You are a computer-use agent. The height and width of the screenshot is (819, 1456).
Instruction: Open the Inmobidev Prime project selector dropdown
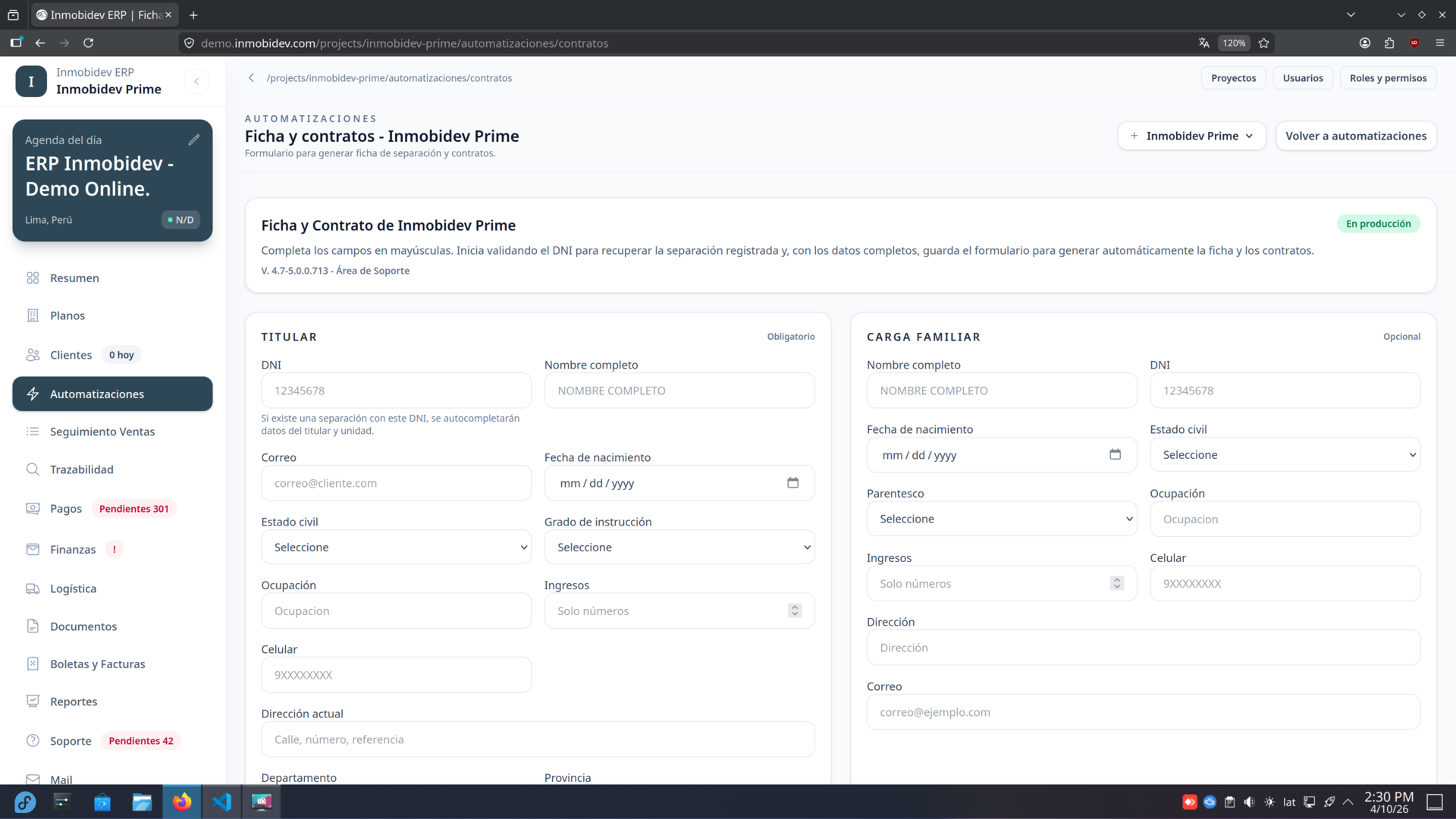1191,136
